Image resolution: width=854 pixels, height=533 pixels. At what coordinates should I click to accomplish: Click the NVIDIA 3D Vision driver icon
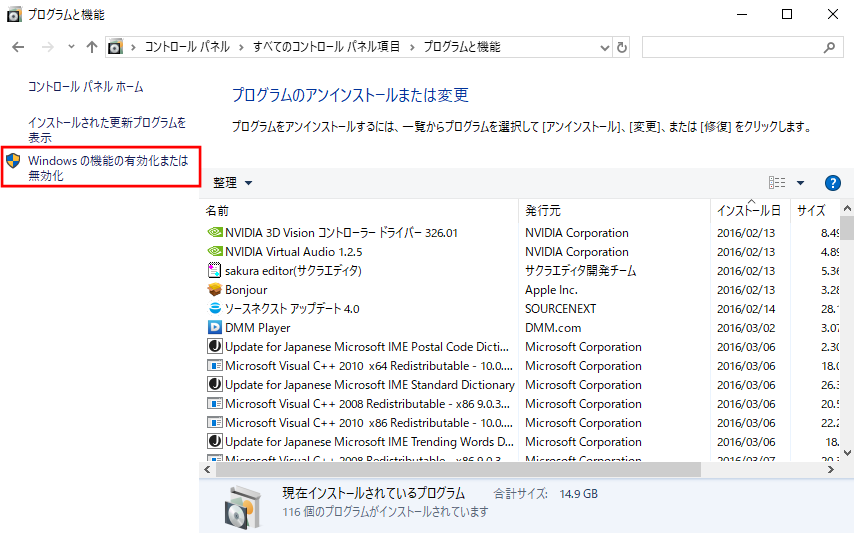click(x=215, y=232)
